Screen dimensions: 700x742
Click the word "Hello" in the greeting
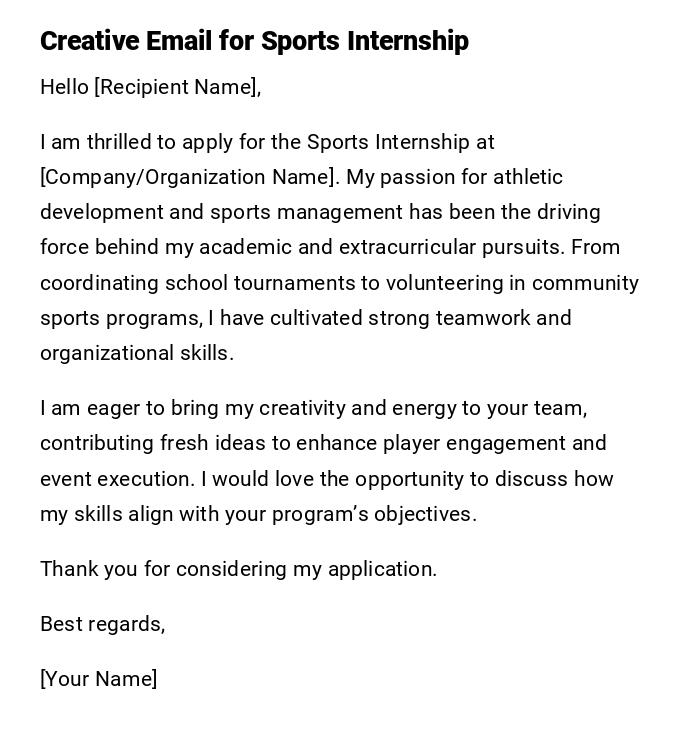pyautogui.click(x=64, y=87)
